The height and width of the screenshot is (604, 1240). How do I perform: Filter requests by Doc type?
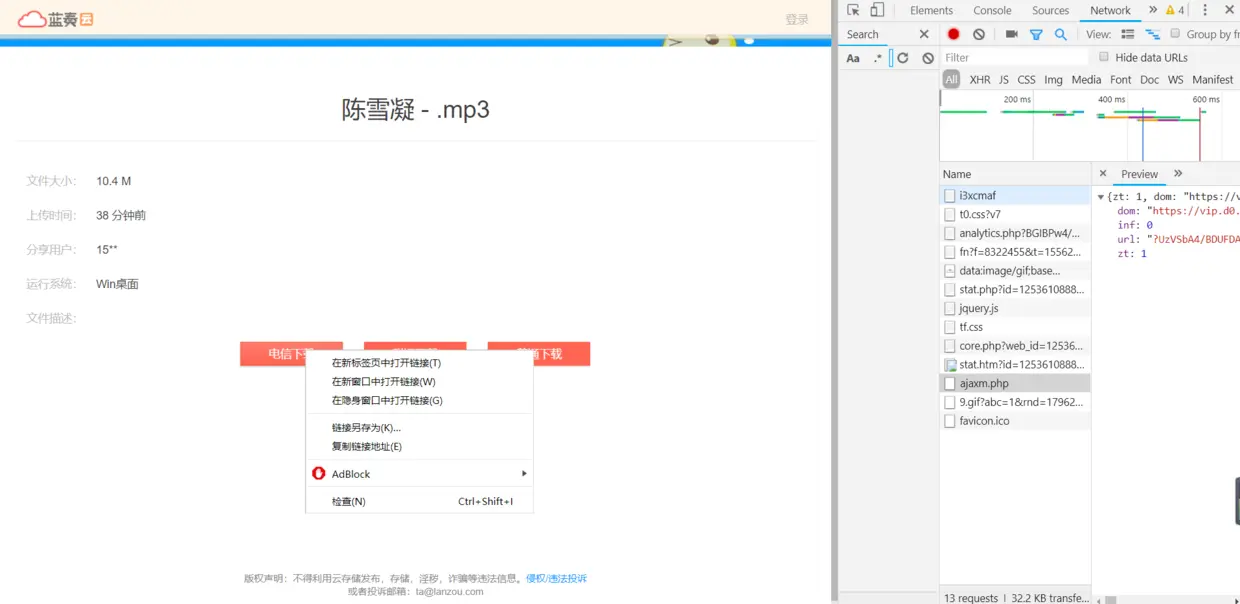(x=1149, y=79)
